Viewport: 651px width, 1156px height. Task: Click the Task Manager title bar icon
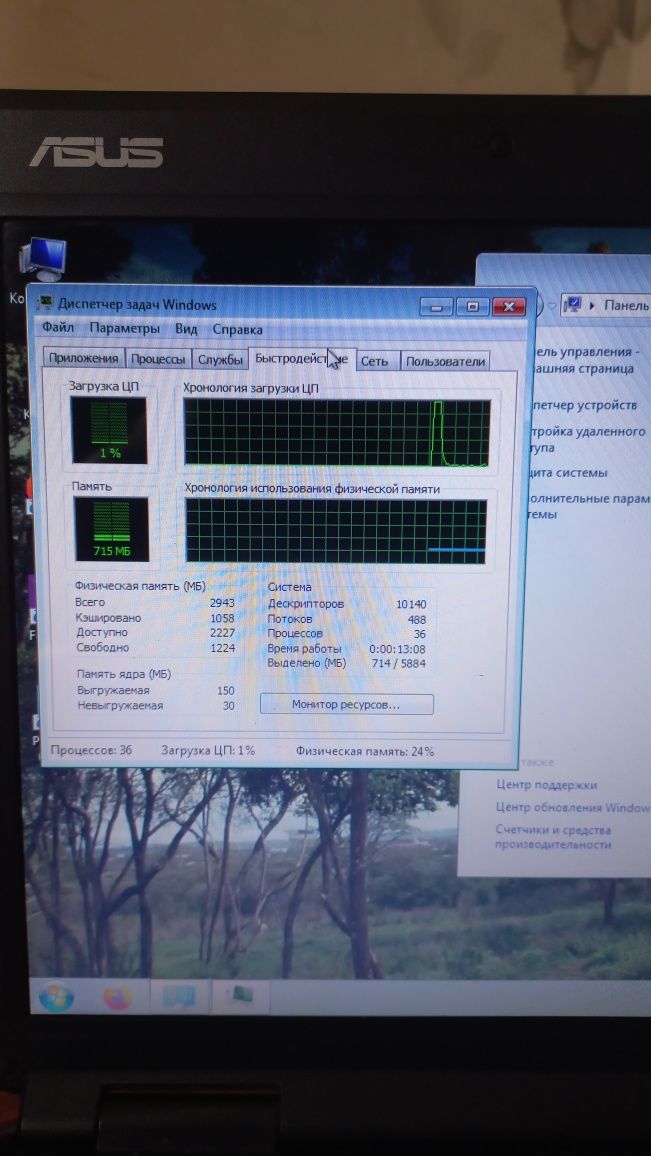coord(46,304)
